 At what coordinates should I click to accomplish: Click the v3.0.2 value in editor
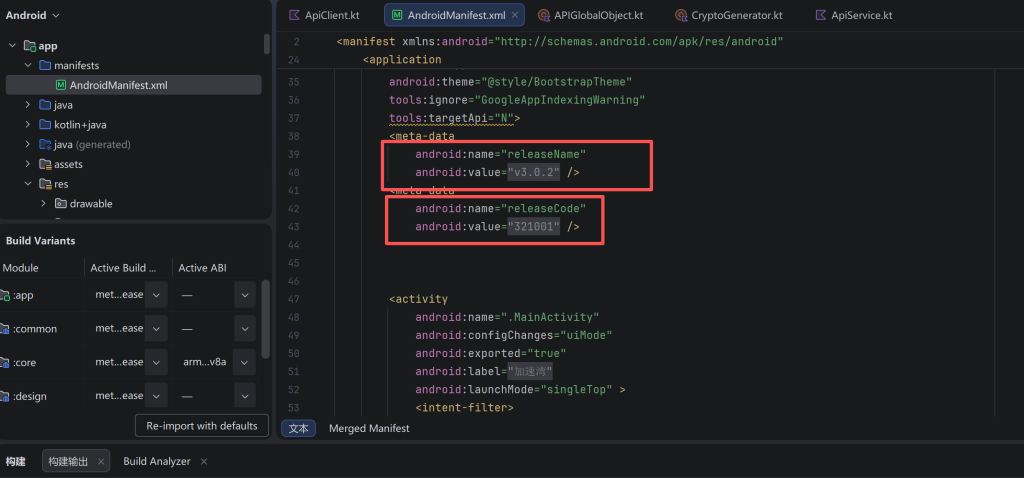tap(534, 172)
